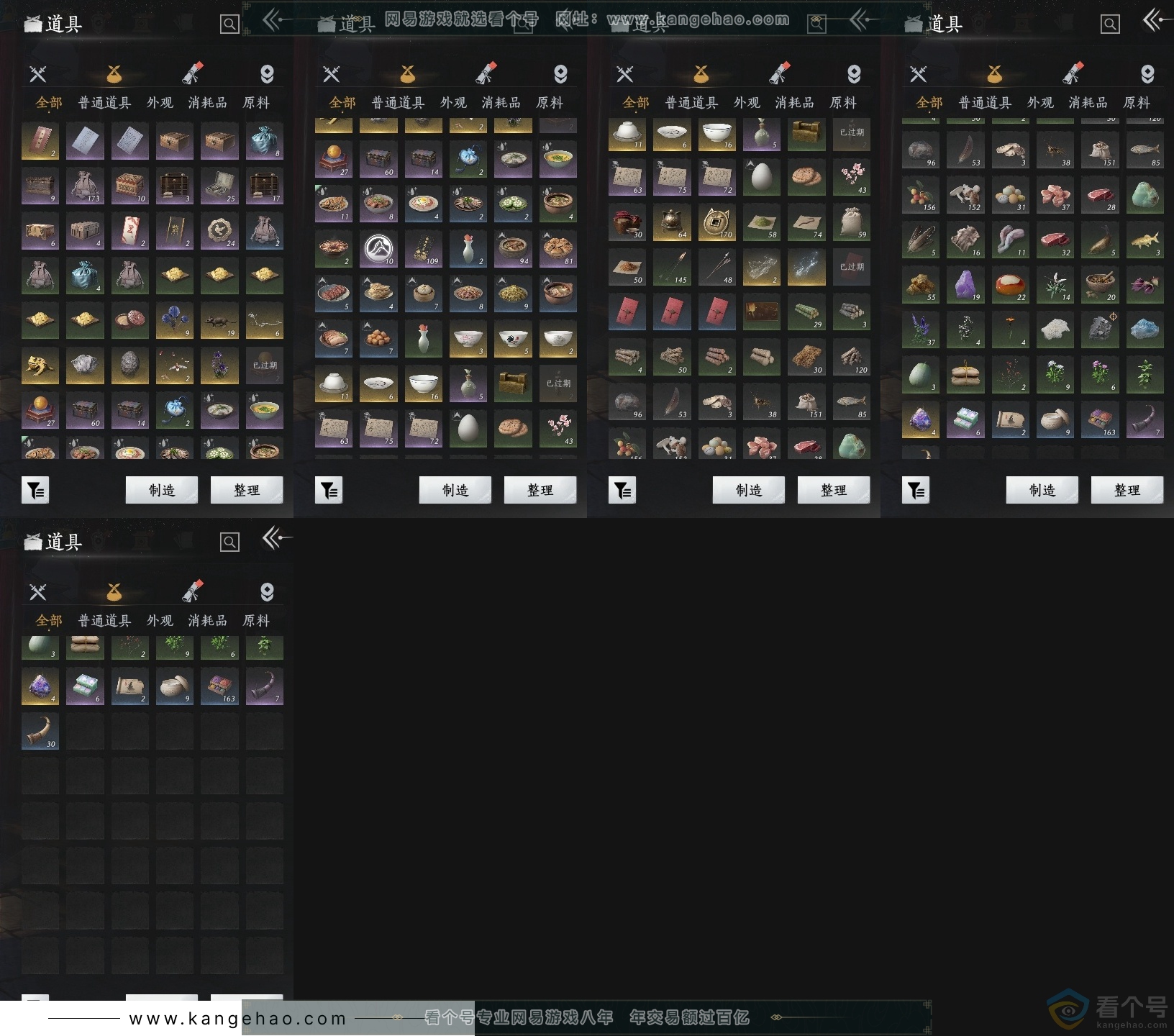Switch to 消耗品 tab in first panel

[208, 103]
